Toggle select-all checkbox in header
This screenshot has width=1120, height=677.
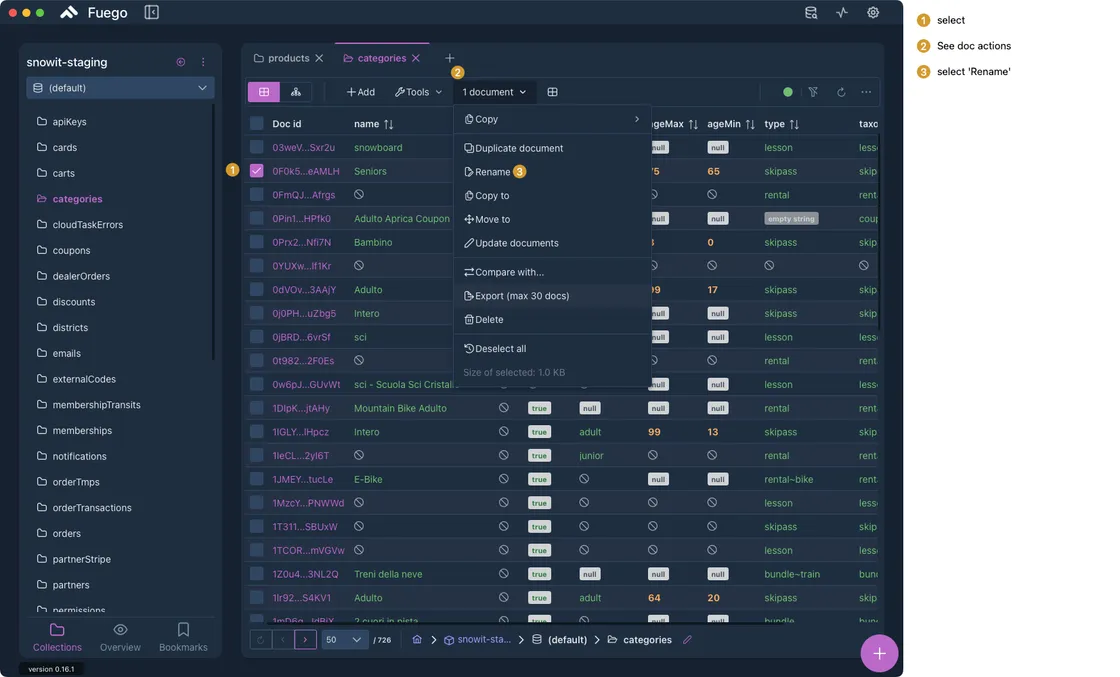click(256, 124)
